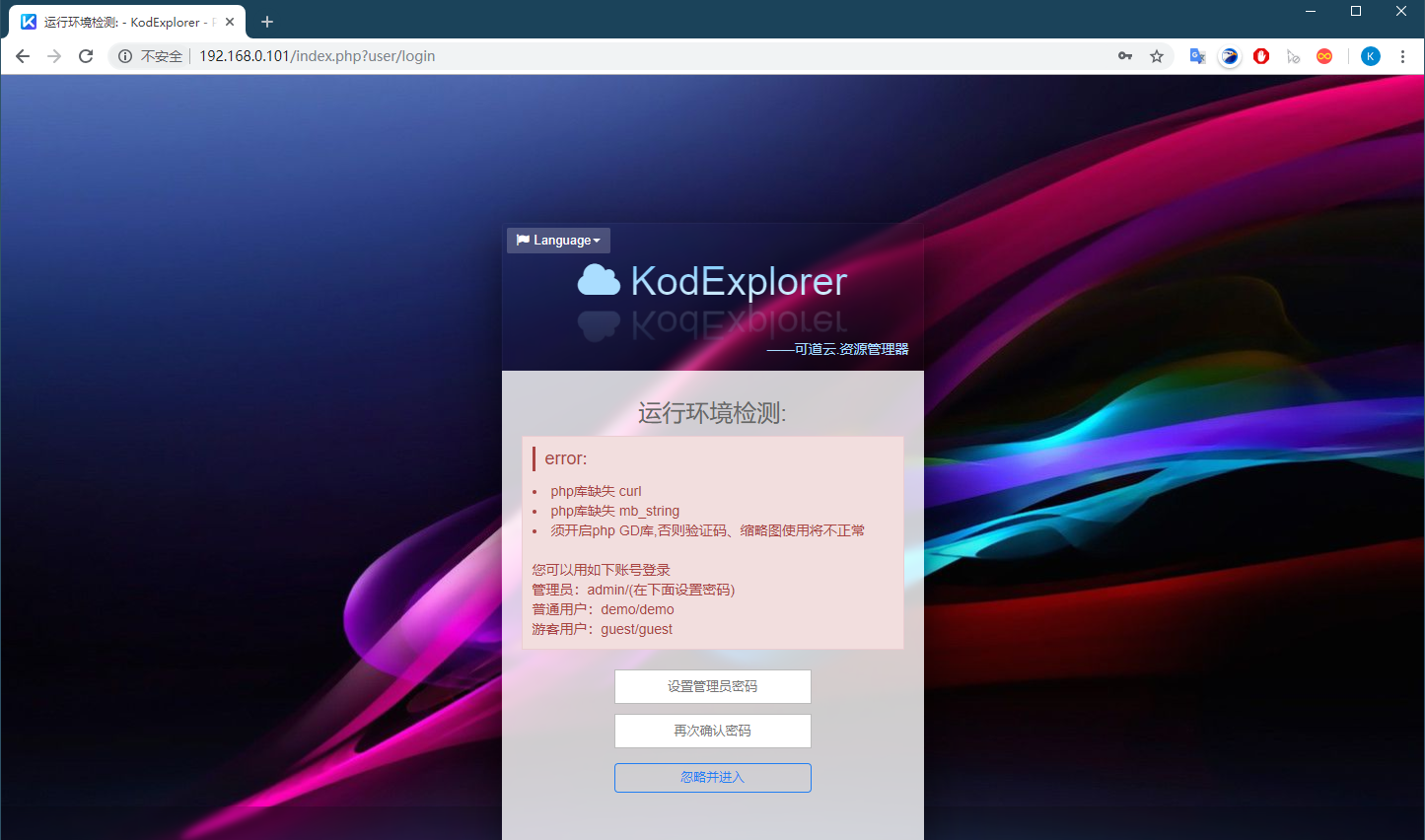The image size is (1425, 840).
Task: Click the 普通用户：demo/demo text
Action: [603, 609]
